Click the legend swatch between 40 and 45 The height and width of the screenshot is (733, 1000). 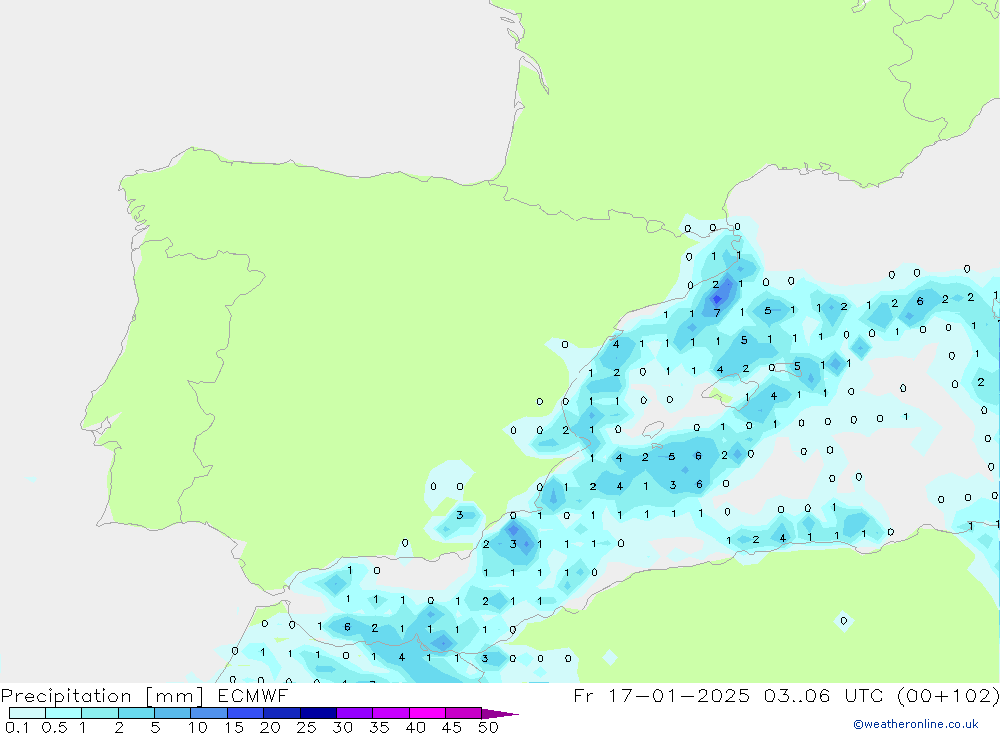[427, 713]
